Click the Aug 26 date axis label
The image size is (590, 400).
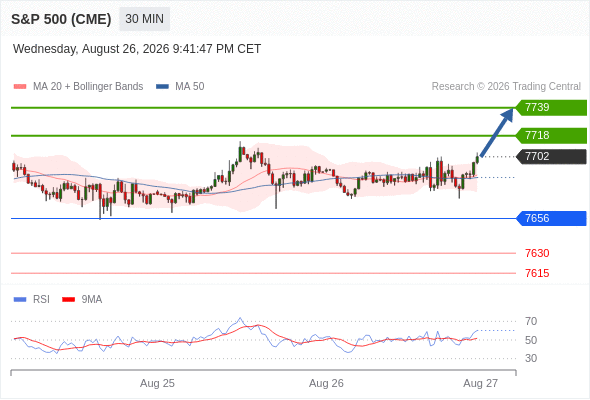pos(326,383)
